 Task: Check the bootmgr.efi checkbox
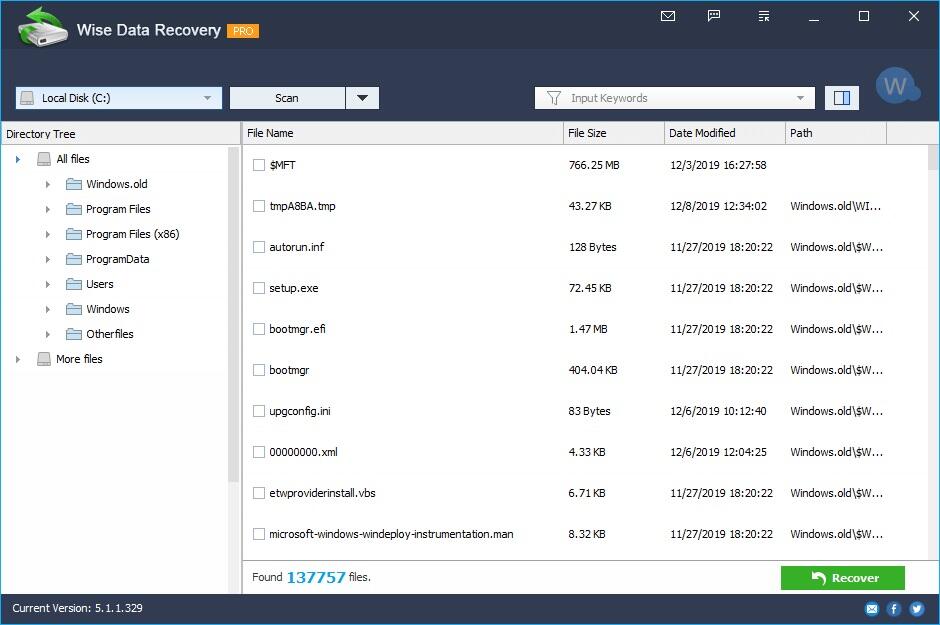258,329
